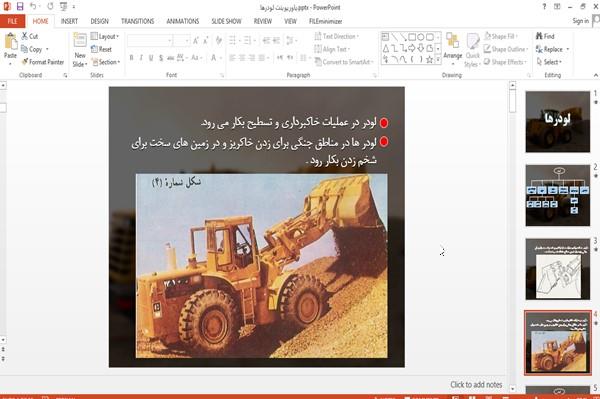
Task: Decrease font size with the smaller A icon
Action: pyautogui.click(x=206, y=40)
